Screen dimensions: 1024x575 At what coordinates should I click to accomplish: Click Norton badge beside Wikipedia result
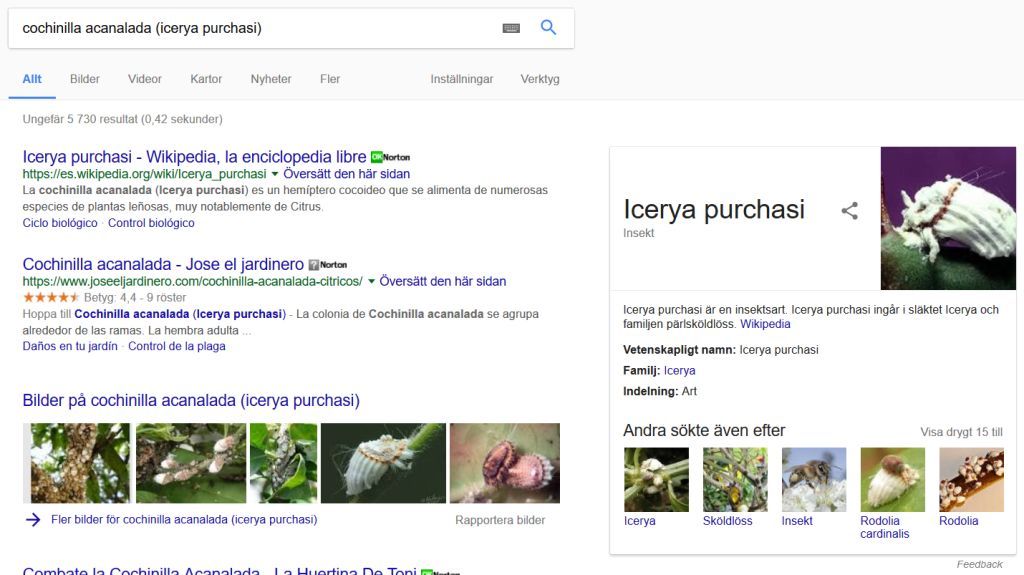pos(391,157)
